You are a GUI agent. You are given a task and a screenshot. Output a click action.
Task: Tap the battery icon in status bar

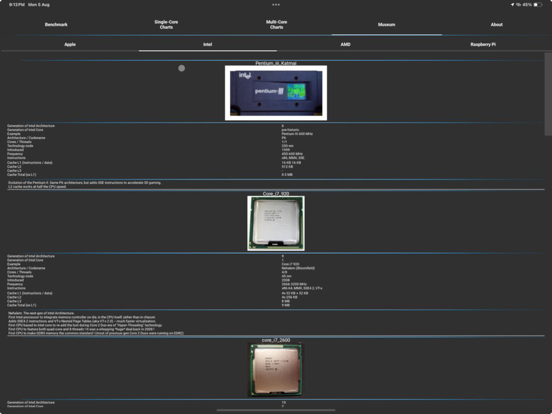(538, 5)
